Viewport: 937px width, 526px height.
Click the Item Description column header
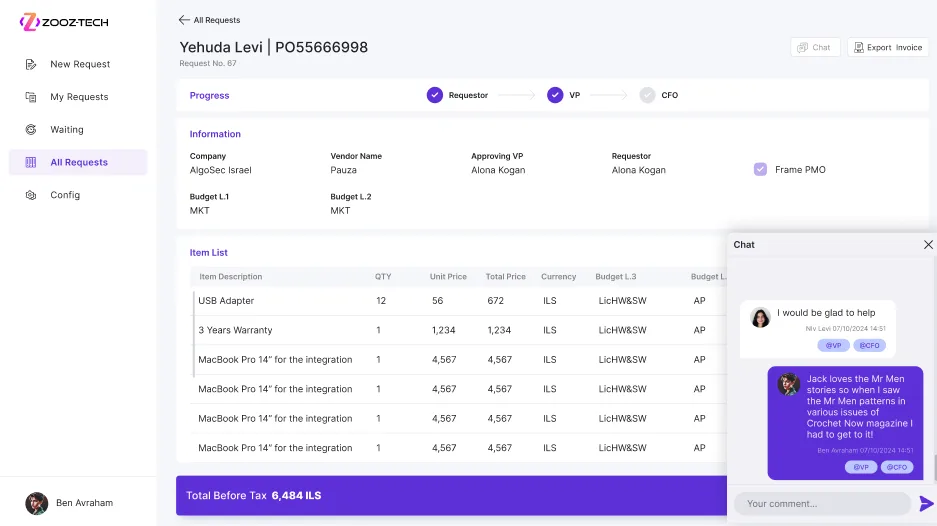click(231, 277)
